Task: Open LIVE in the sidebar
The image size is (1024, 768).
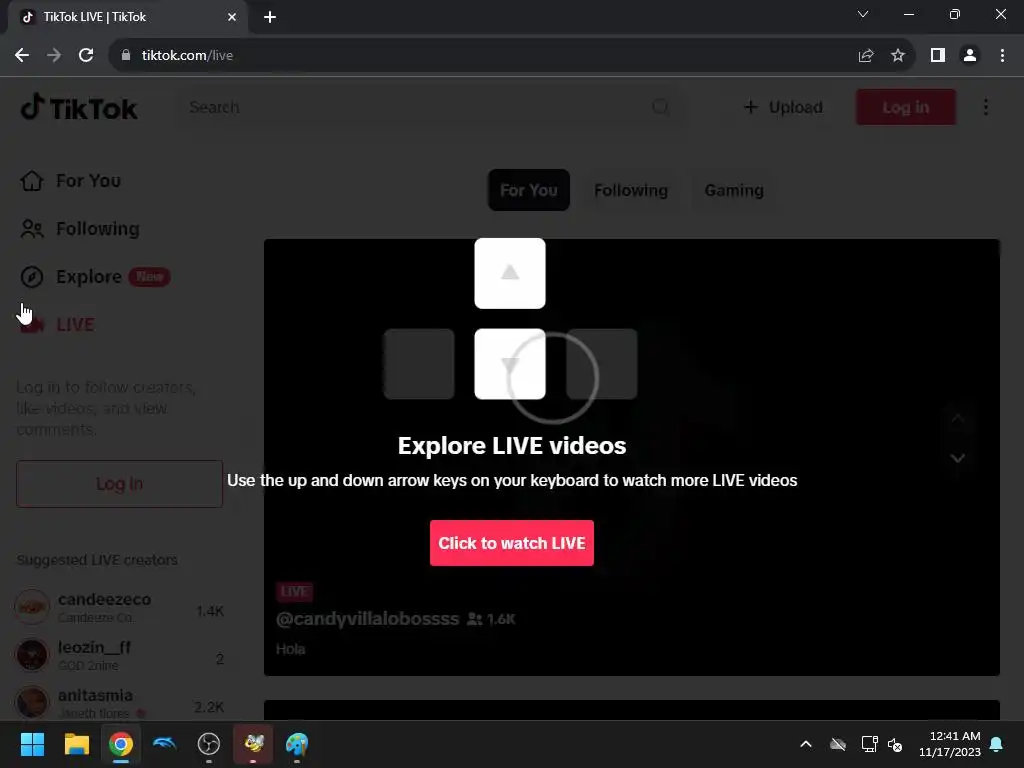Action: pyautogui.click(x=75, y=325)
